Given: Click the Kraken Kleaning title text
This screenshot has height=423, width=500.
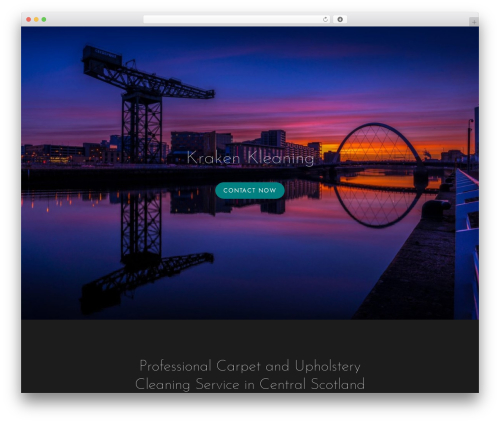Looking at the screenshot, I should pyautogui.click(x=250, y=158).
